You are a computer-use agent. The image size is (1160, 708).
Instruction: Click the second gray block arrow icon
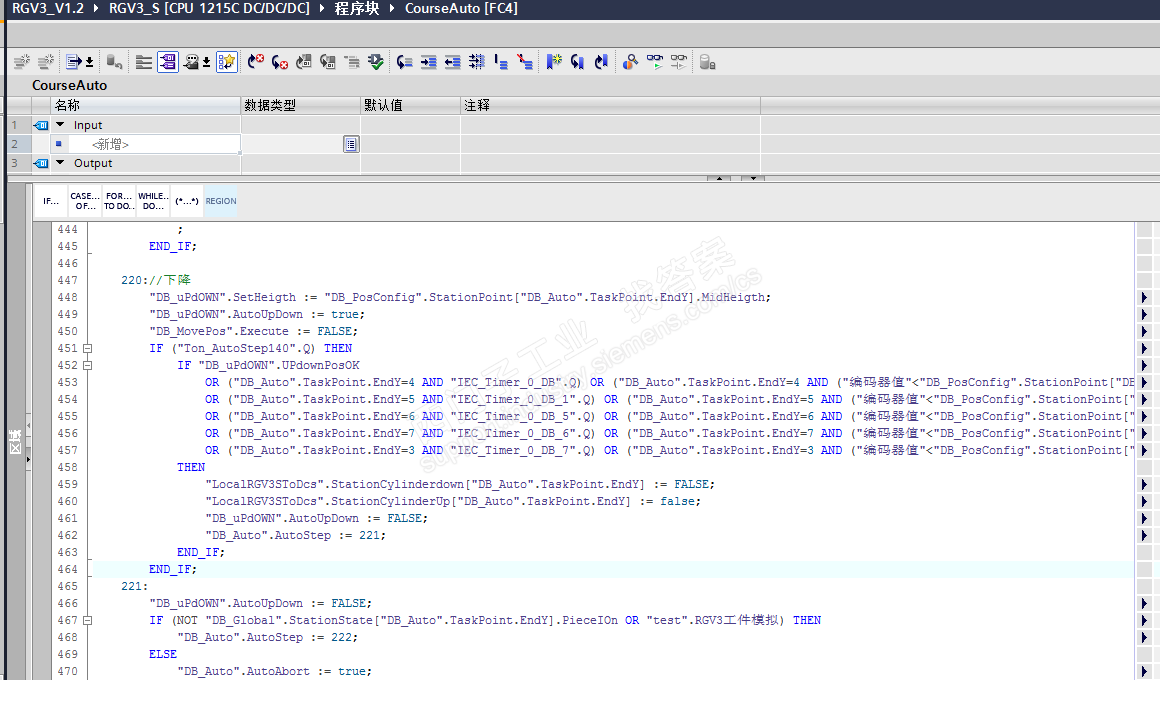tap(328, 62)
